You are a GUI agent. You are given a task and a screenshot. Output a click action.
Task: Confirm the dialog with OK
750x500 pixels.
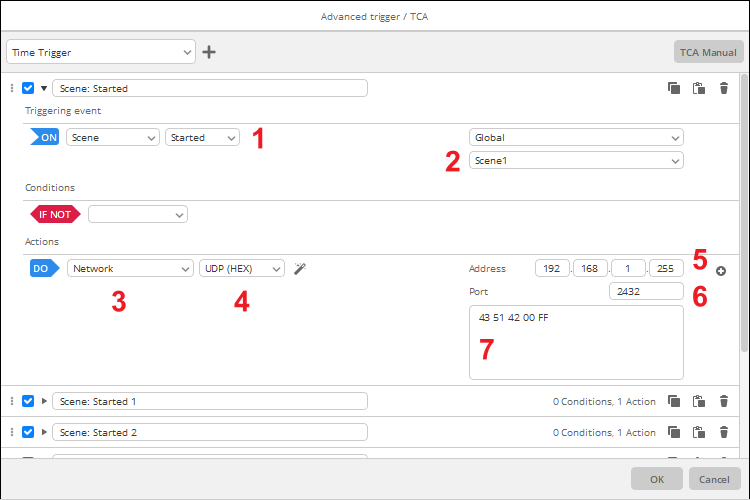657,479
